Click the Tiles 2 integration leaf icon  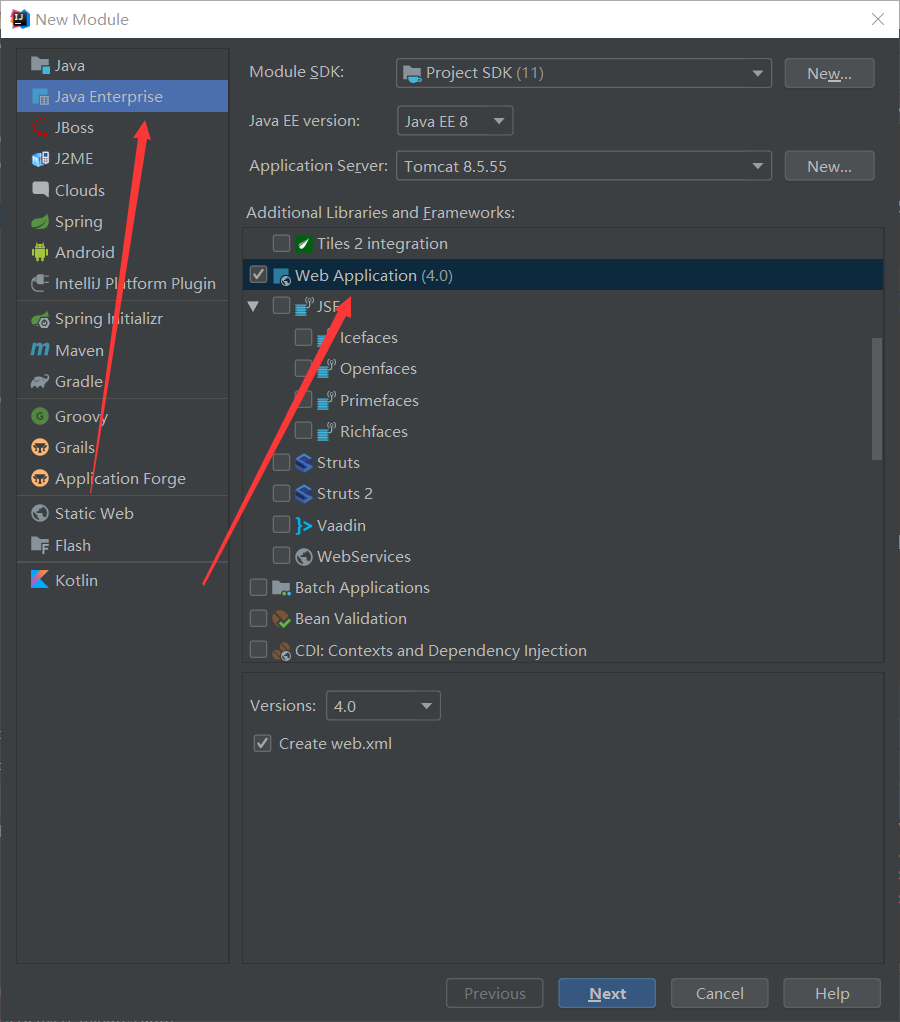pos(304,244)
